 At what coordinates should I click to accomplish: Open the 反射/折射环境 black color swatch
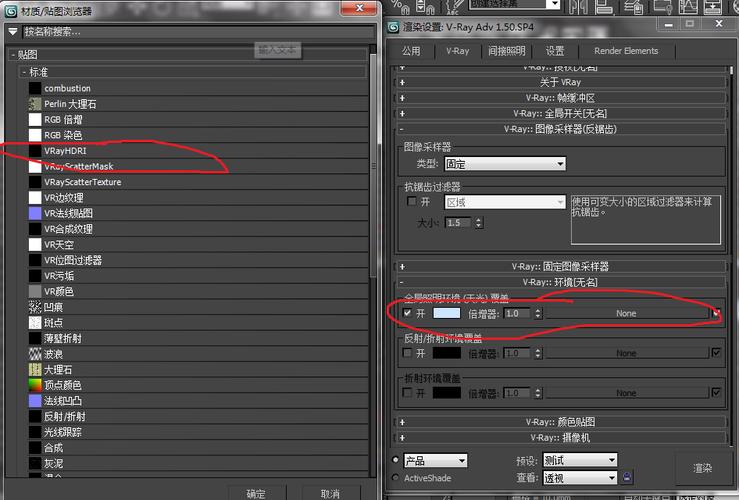tap(446, 352)
